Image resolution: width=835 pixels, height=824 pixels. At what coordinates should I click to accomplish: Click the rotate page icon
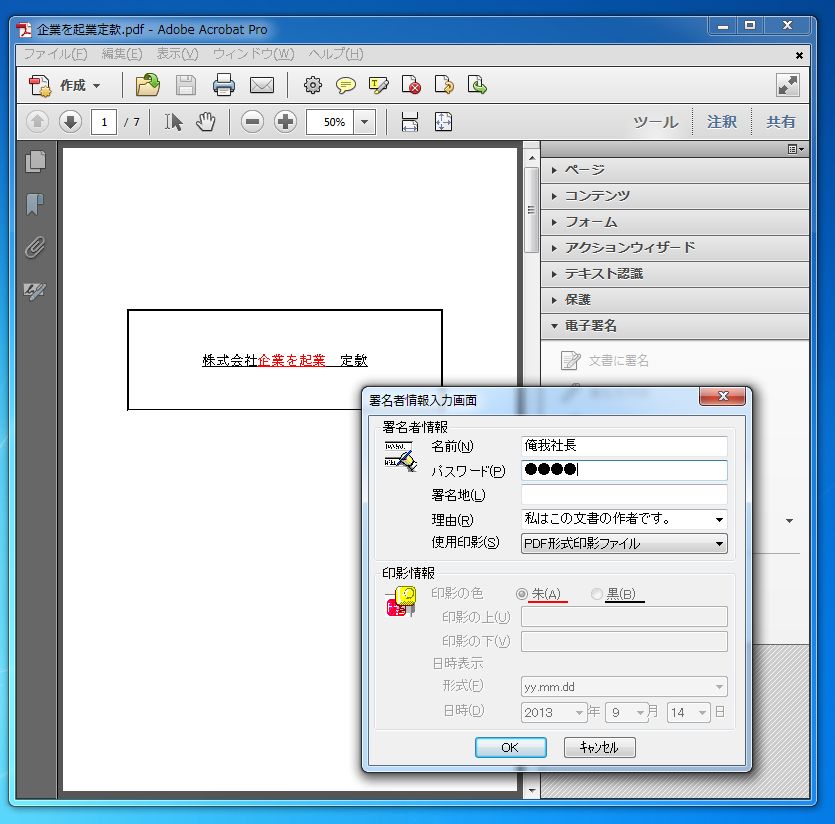[x=444, y=85]
